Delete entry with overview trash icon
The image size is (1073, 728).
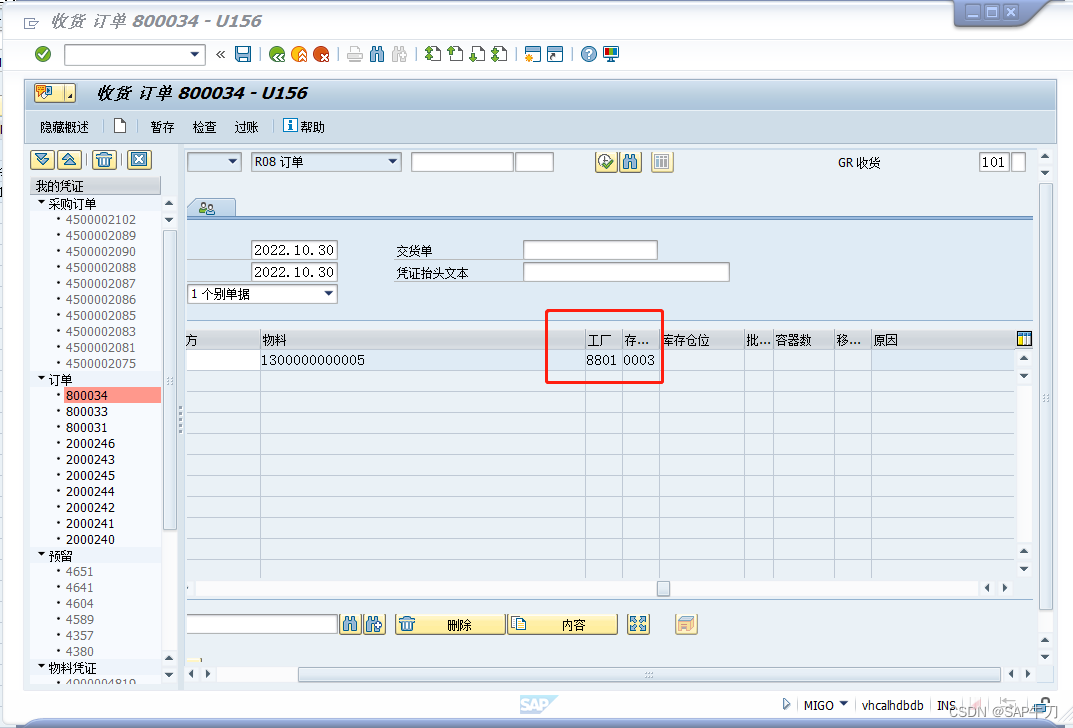(104, 160)
